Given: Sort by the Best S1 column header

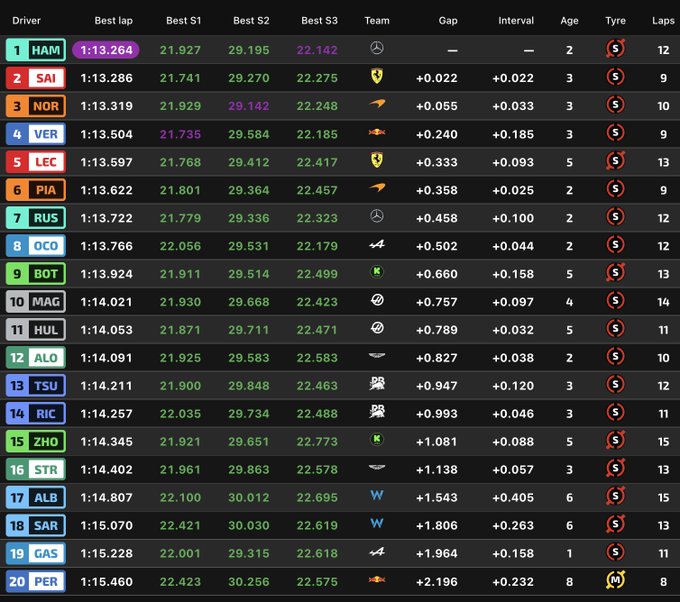Looking at the screenshot, I should click(183, 20).
